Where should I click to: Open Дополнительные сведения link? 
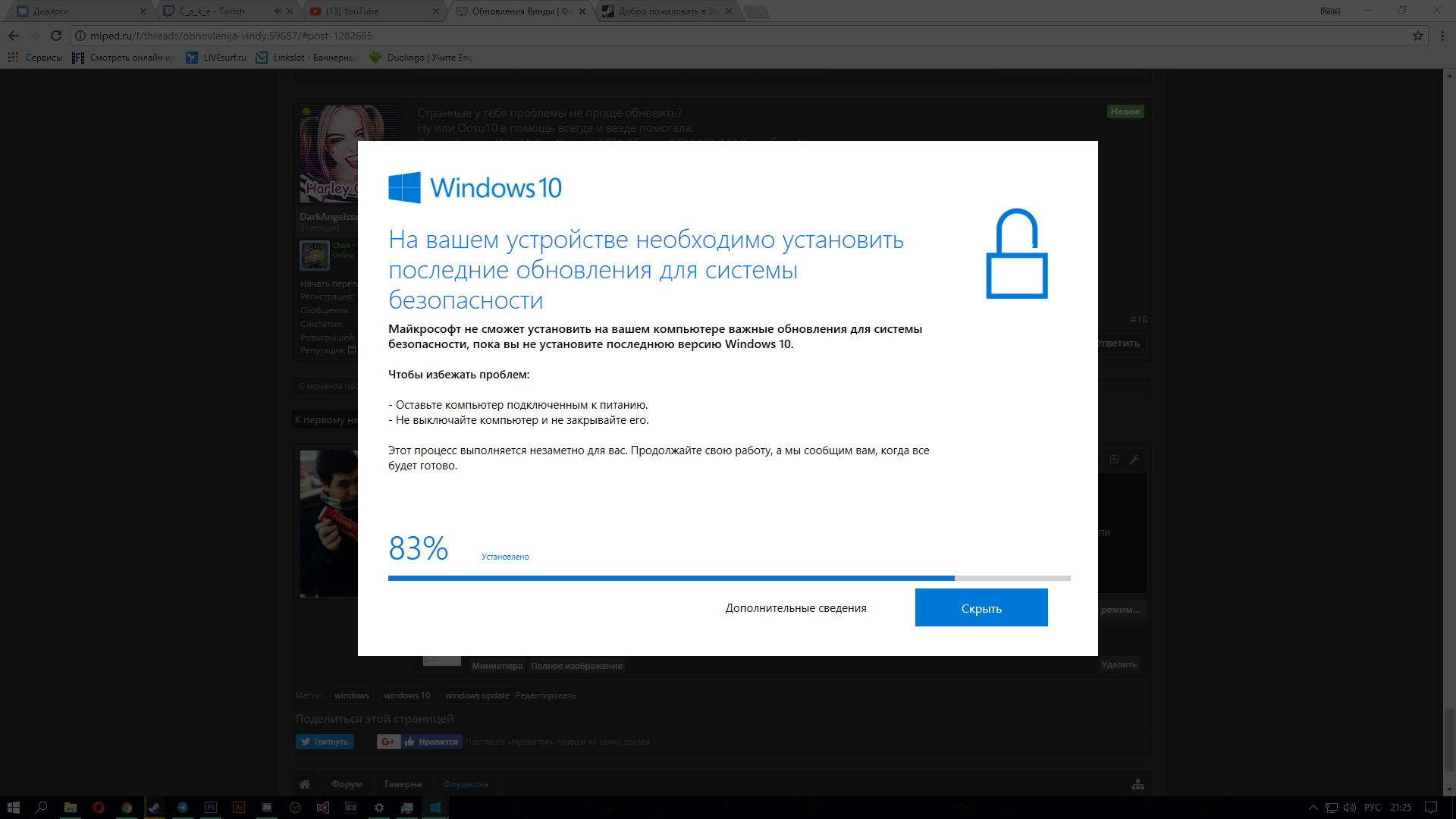[x=795, y=608]
